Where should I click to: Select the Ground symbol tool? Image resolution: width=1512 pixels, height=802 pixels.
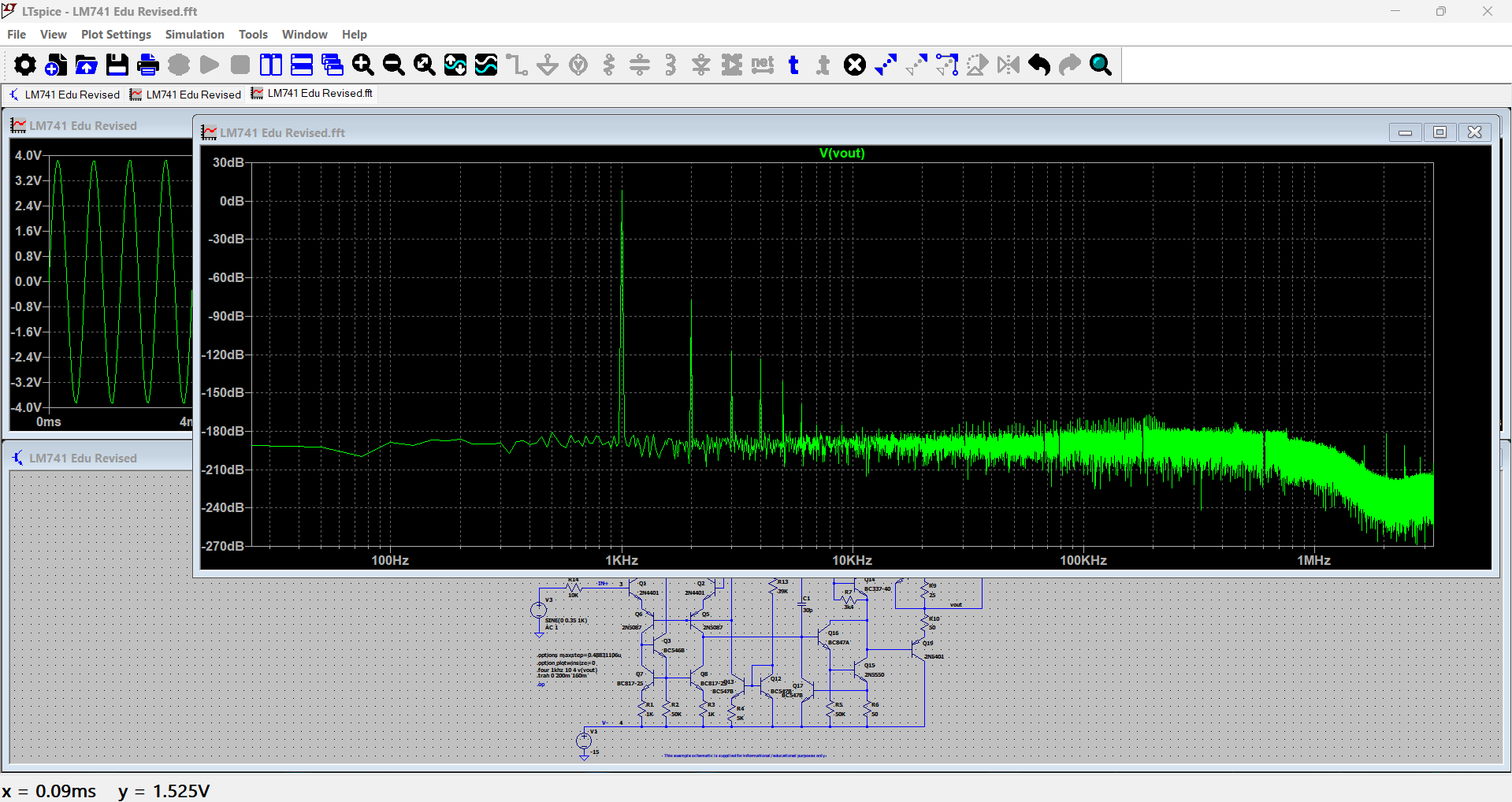coord(548,65)
